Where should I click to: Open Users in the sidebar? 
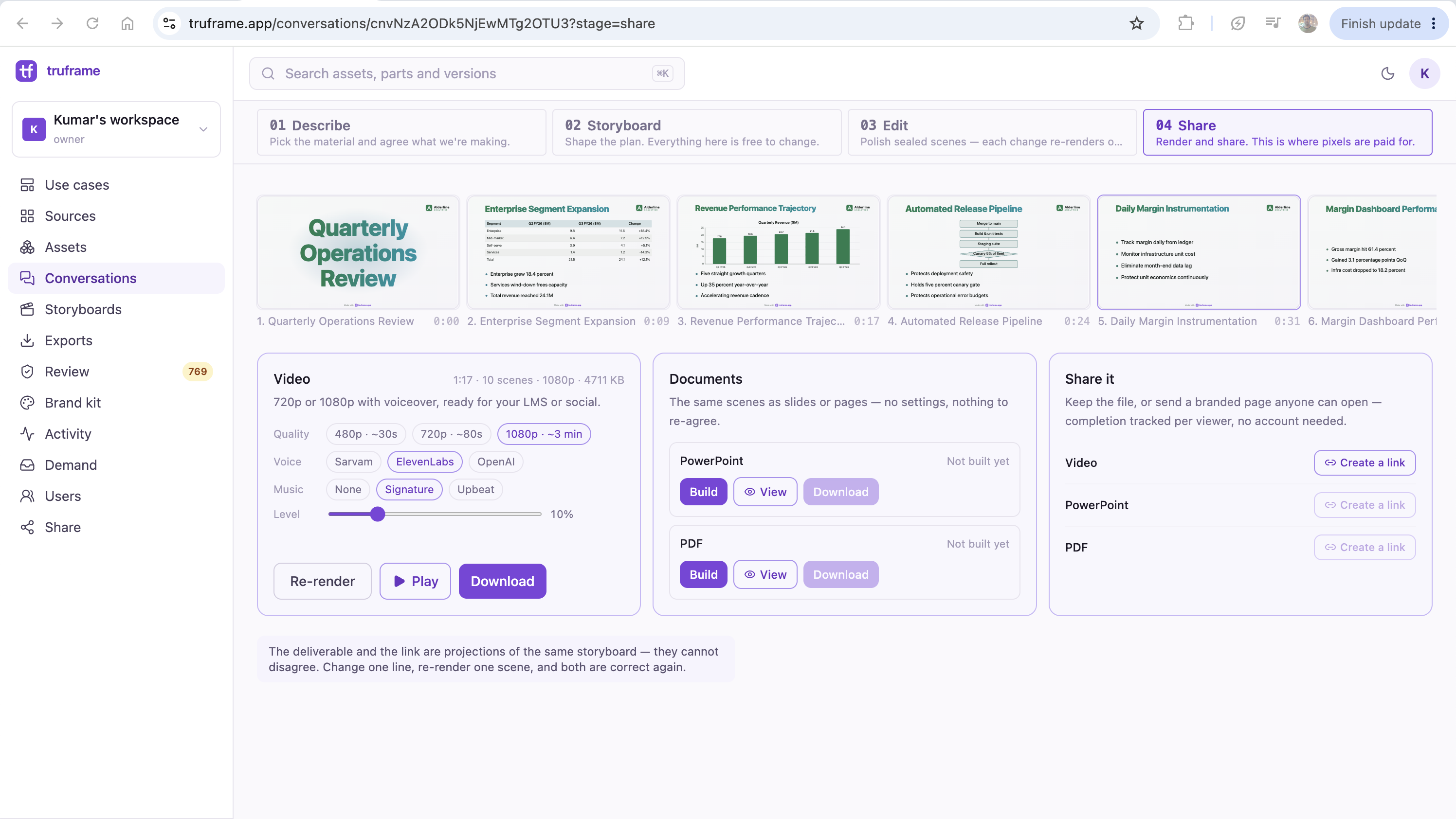(116, 496)
